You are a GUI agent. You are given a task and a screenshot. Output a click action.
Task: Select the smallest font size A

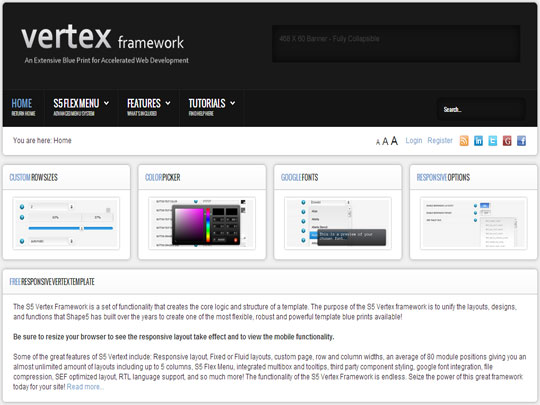tap(378, 142)
